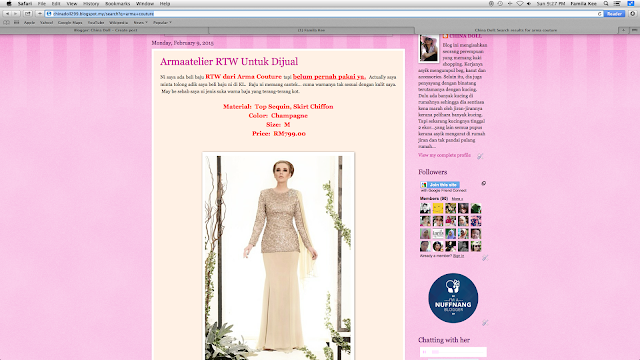Open post title Armaatelier RTW Untuk Dijual
This screenshot has width=640, height=360.
point(229,62)
